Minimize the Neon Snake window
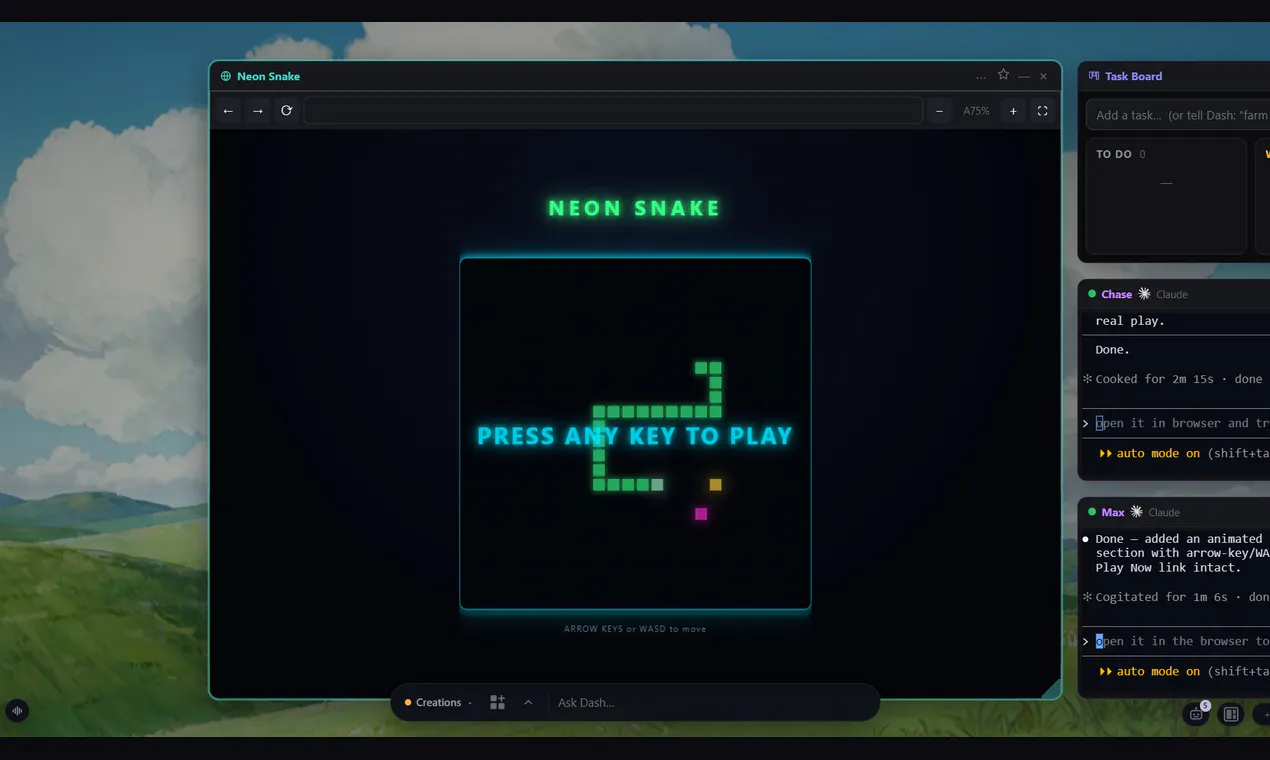This screenshot has height=760, width=1270. 1024,77
